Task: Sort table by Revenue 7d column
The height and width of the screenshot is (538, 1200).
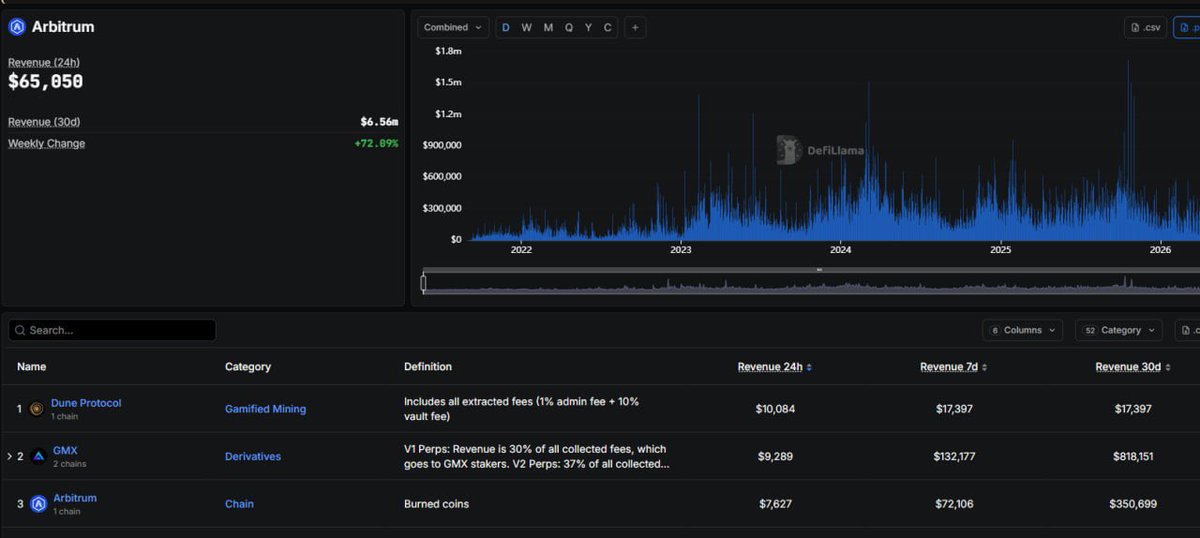Action: click(954, 367)
